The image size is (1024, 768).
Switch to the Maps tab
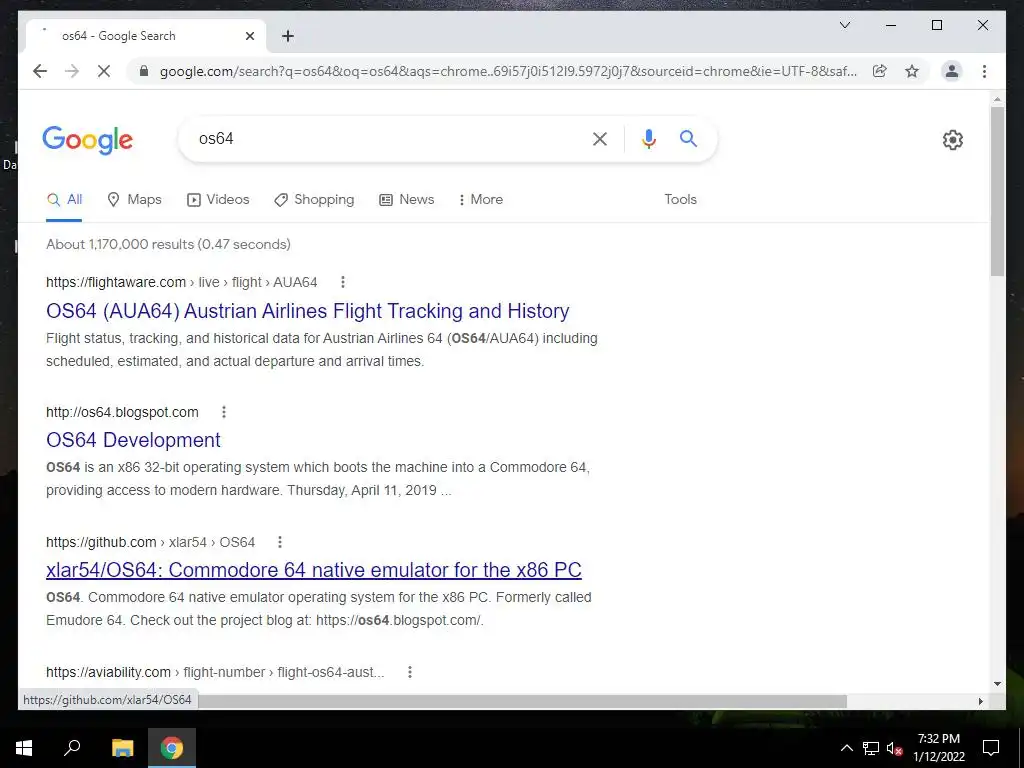[134, 200]
